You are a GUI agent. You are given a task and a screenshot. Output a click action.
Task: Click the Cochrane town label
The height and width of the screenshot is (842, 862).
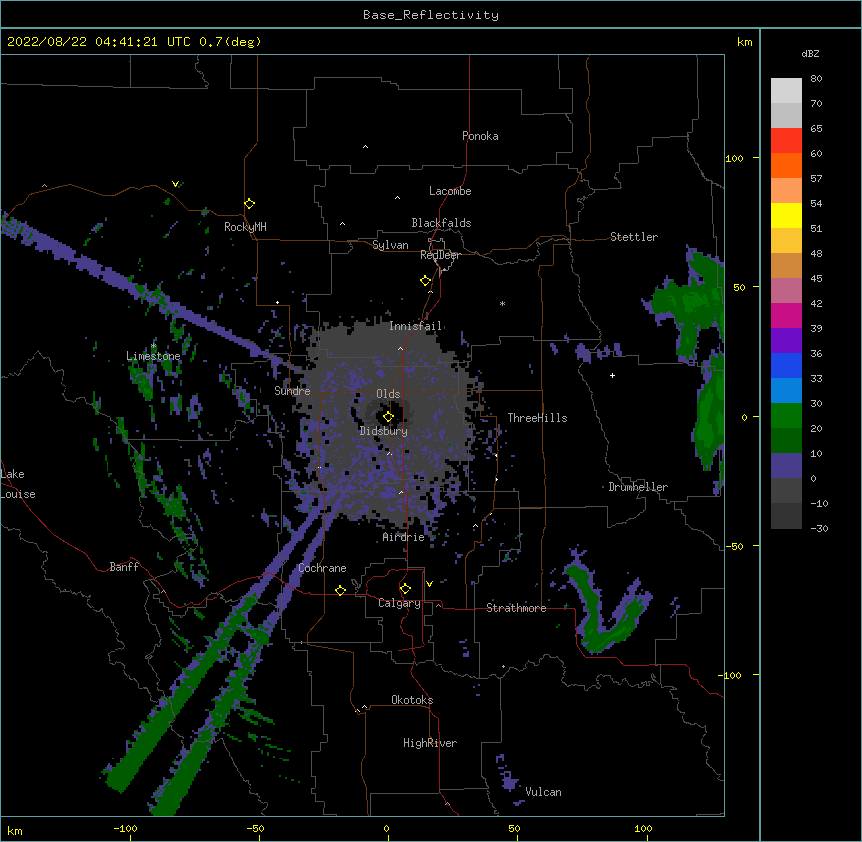[322, 568]
